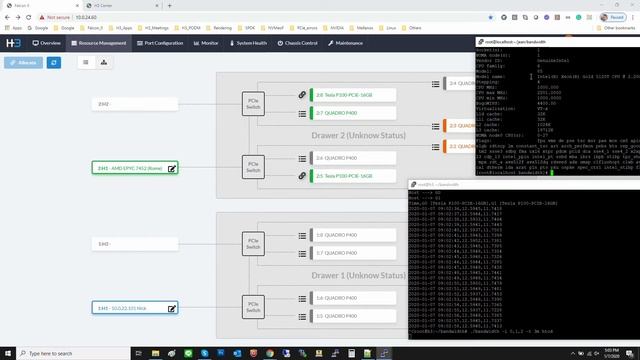Click list icon beside 1:7 QUADRO P400
The image size is (640, 360).
(302, 254)
